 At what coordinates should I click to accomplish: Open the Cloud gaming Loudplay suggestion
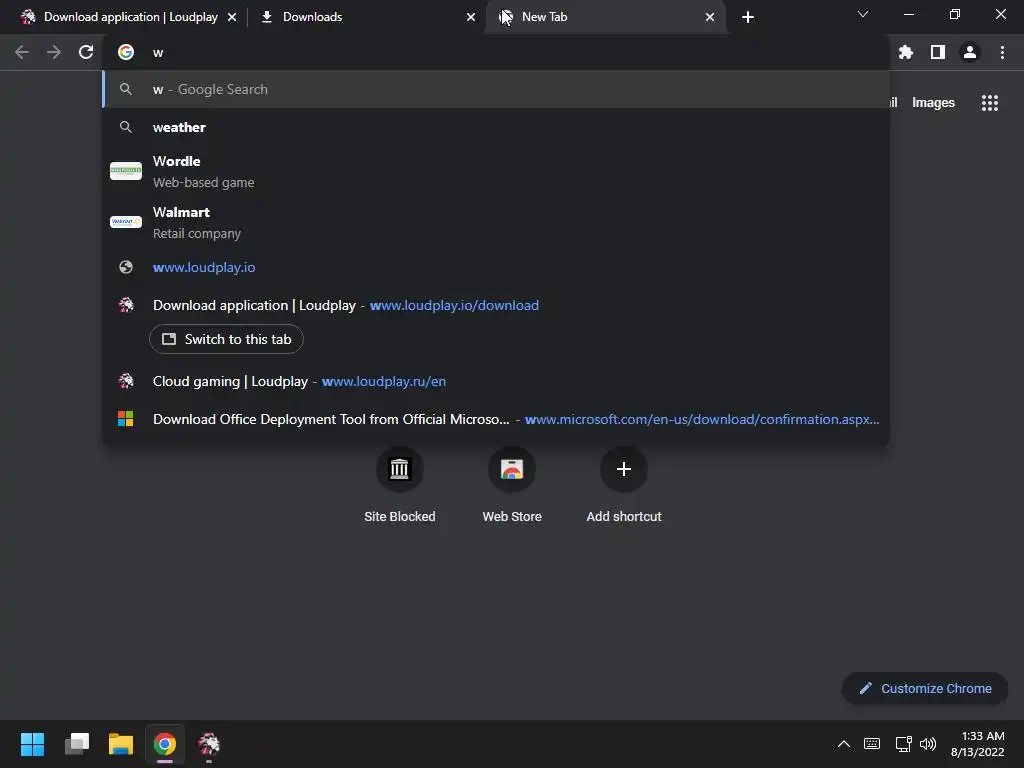pyautogui.click(x=496, y=381)
